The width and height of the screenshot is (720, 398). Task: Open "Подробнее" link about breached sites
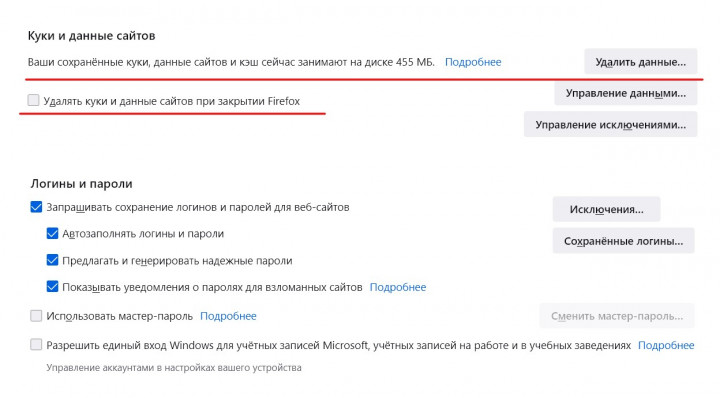tap(398, 287)
